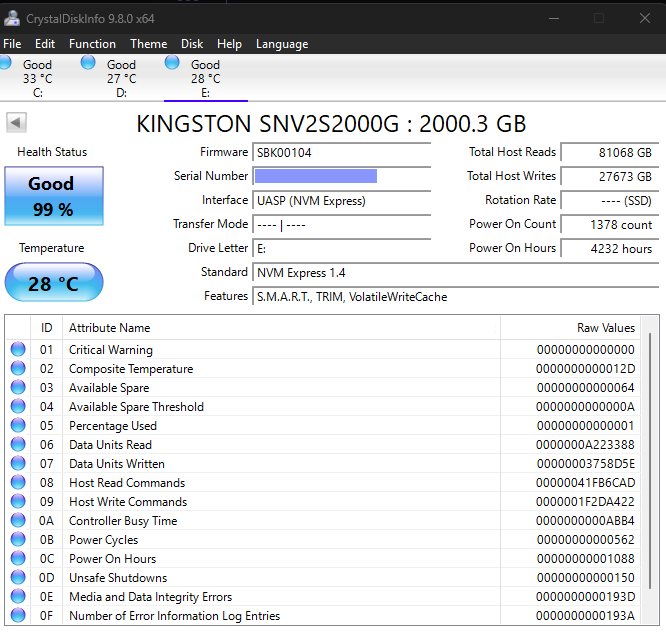Click the status orb for Available Spare row 03

click(18, 387)
